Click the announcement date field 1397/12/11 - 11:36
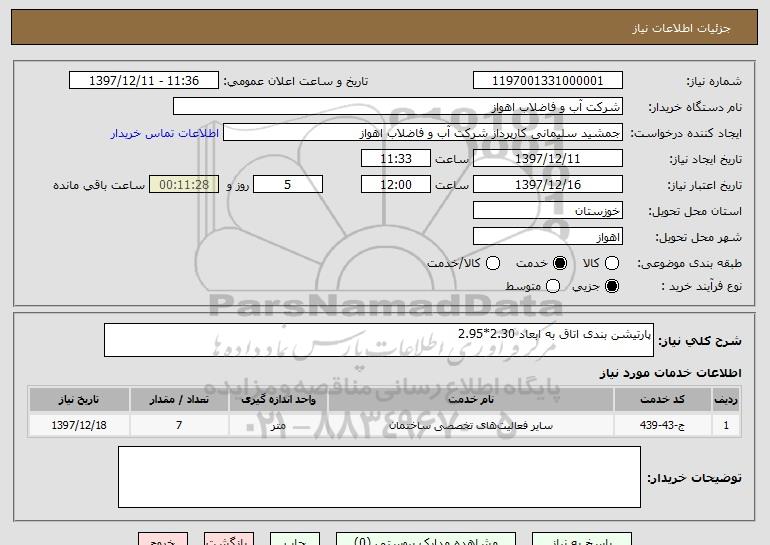Screen dimensions: 770x545 tap(144, 81)
